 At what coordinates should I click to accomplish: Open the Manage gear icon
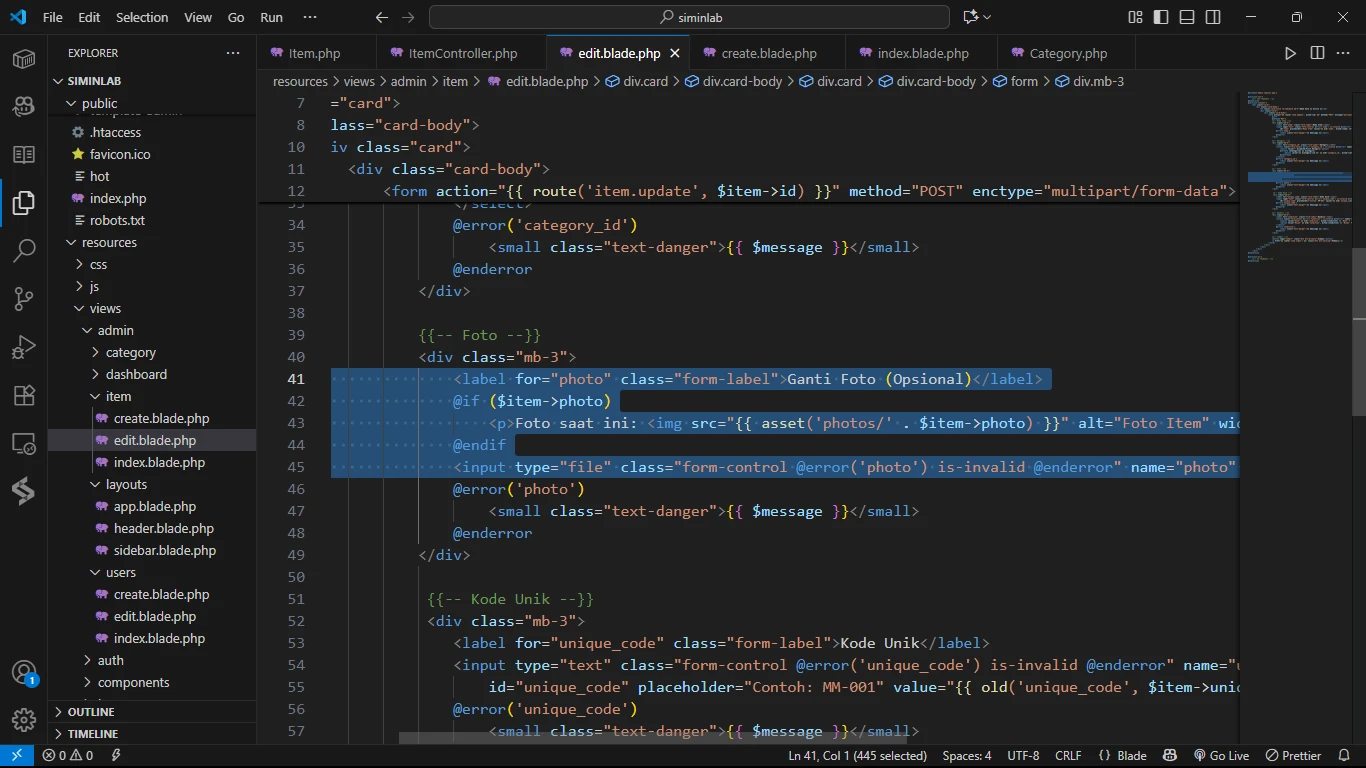pos(24,719)
